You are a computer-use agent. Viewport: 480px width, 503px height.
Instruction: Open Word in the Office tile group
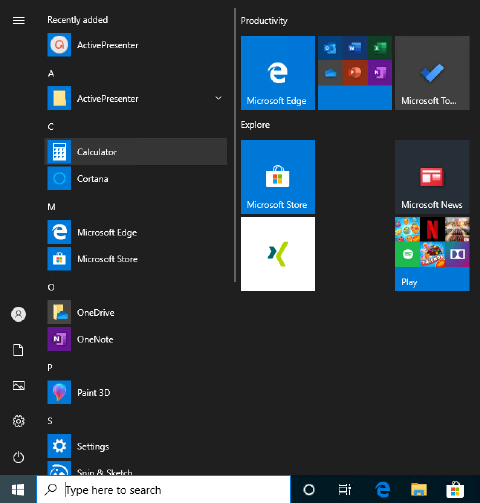coord(355,48)
